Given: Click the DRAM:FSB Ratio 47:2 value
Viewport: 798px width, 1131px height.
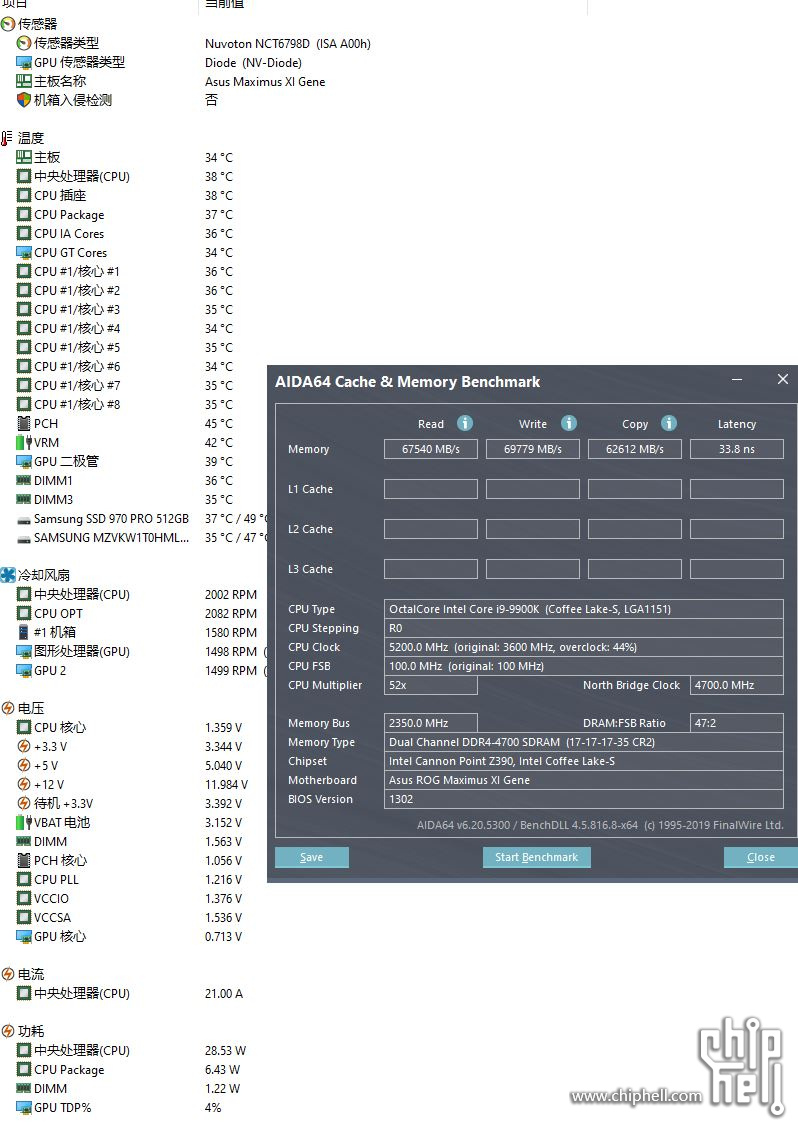Looking at the screenshot, I should 737,723.
